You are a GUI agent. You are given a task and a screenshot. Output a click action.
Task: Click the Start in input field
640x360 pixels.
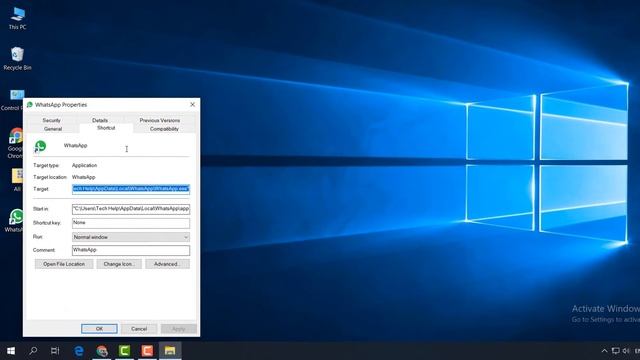[x=131, y=209]
